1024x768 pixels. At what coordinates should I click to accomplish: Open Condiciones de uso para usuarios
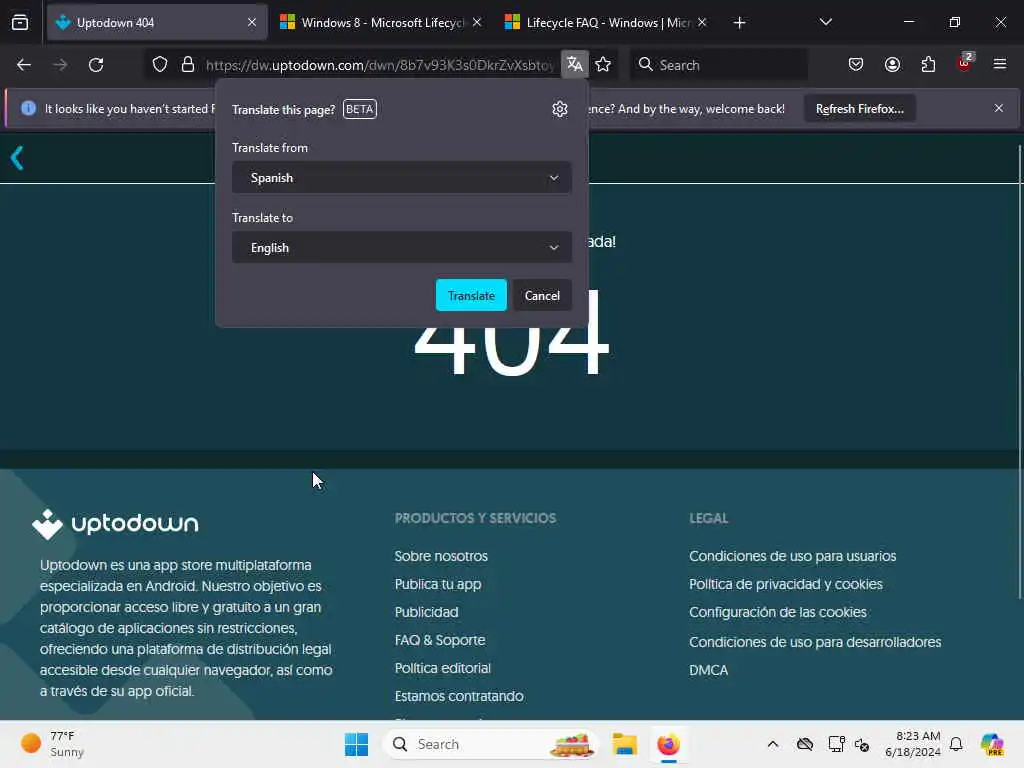793,556
